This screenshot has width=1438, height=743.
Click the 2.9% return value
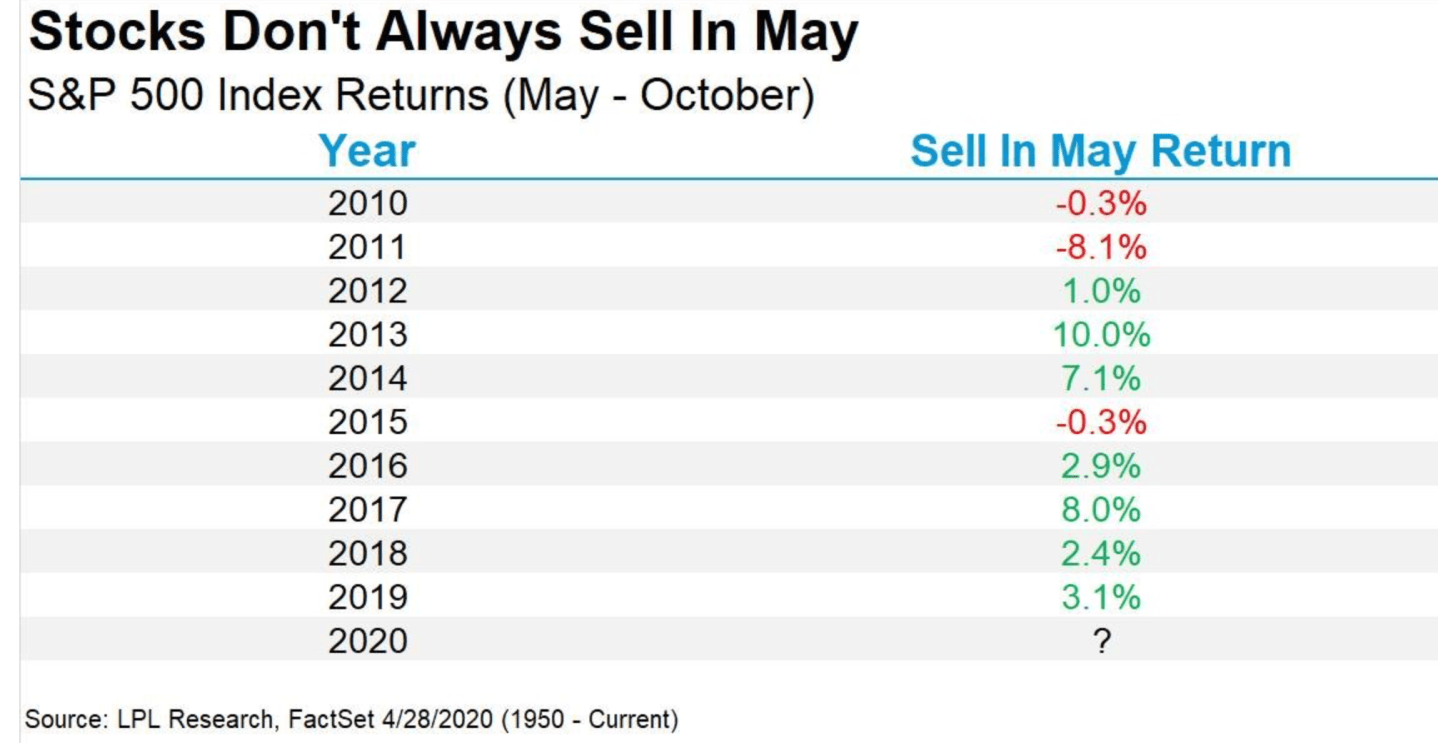click(1100, 466)
